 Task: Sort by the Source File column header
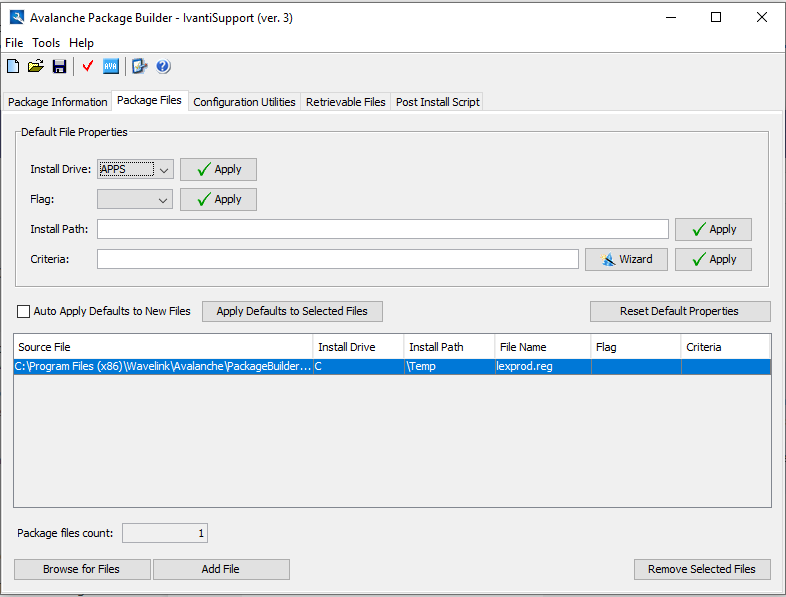tap(163, 347)
